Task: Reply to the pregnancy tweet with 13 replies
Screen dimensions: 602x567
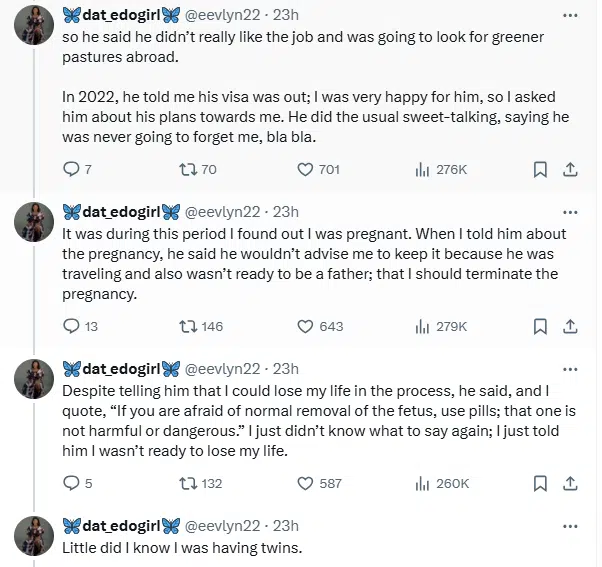Action: point(71,326)
